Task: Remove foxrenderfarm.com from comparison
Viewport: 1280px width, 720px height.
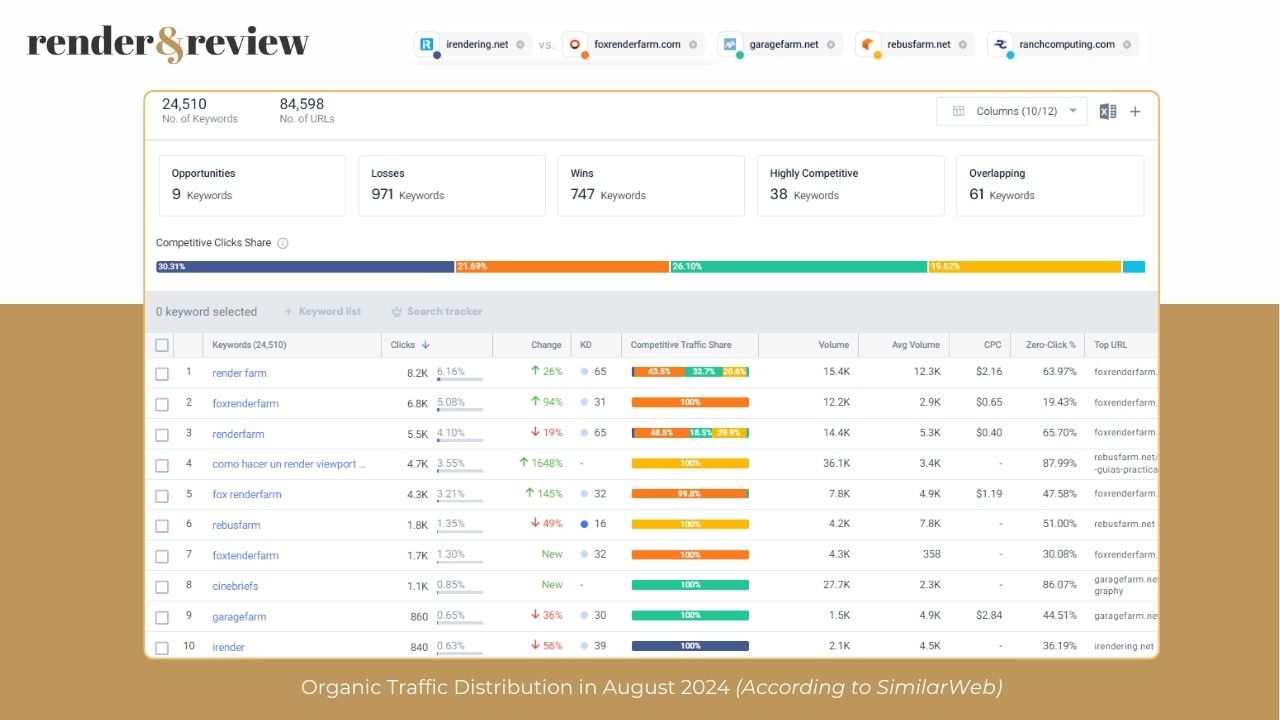Action: (693, 45)
